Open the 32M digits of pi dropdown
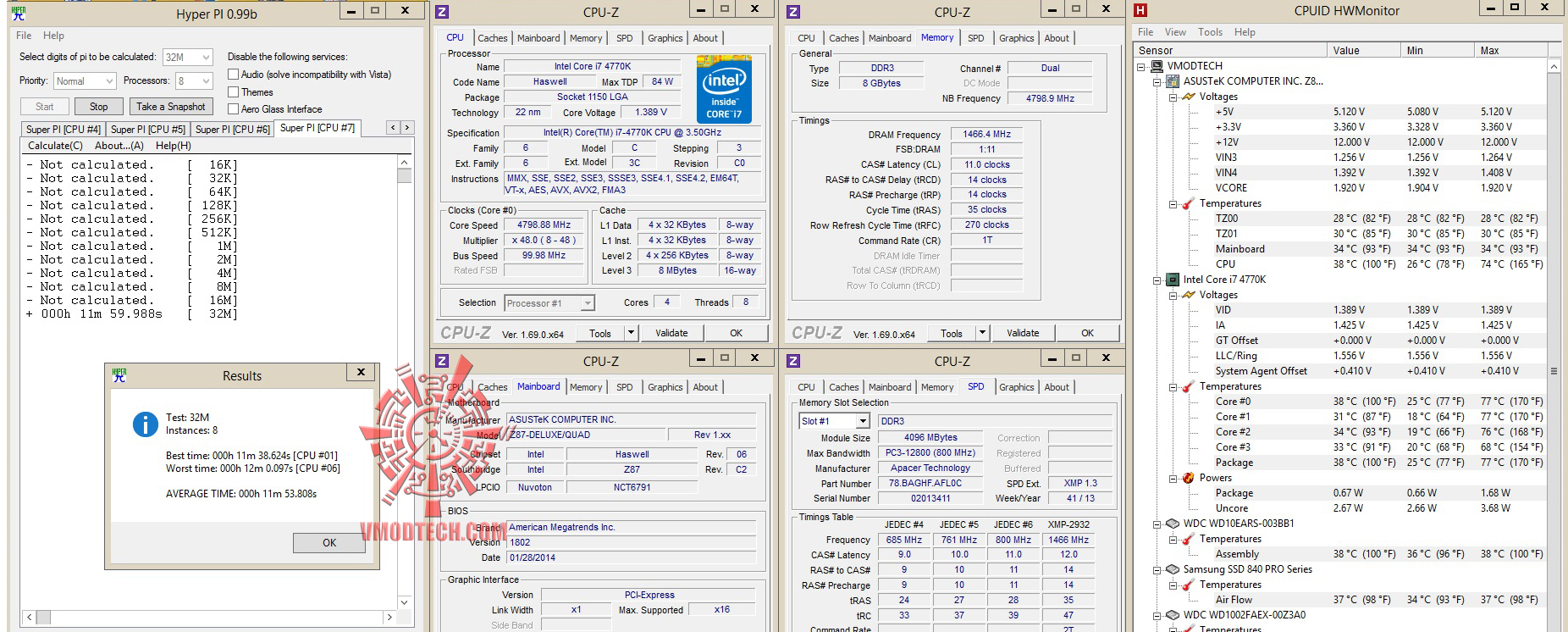The width and height of the screenshot is (1568, 632). click(x=187, y=57)
